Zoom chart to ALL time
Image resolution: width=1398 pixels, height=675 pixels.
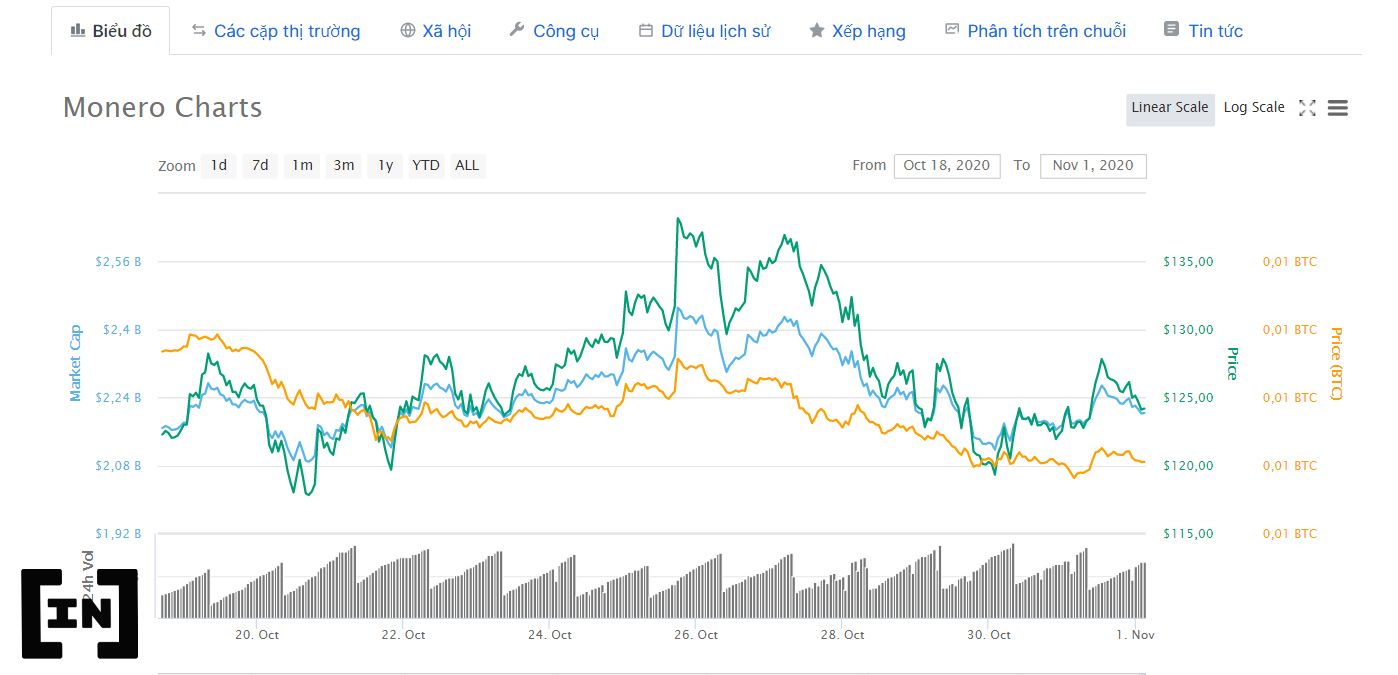coord(467,166)
